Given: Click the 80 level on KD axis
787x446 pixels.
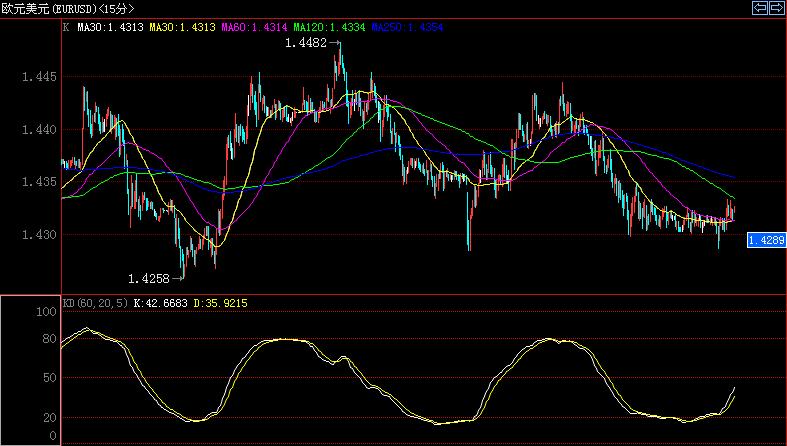Looking at the screenshot, I should tap(50, 339).
